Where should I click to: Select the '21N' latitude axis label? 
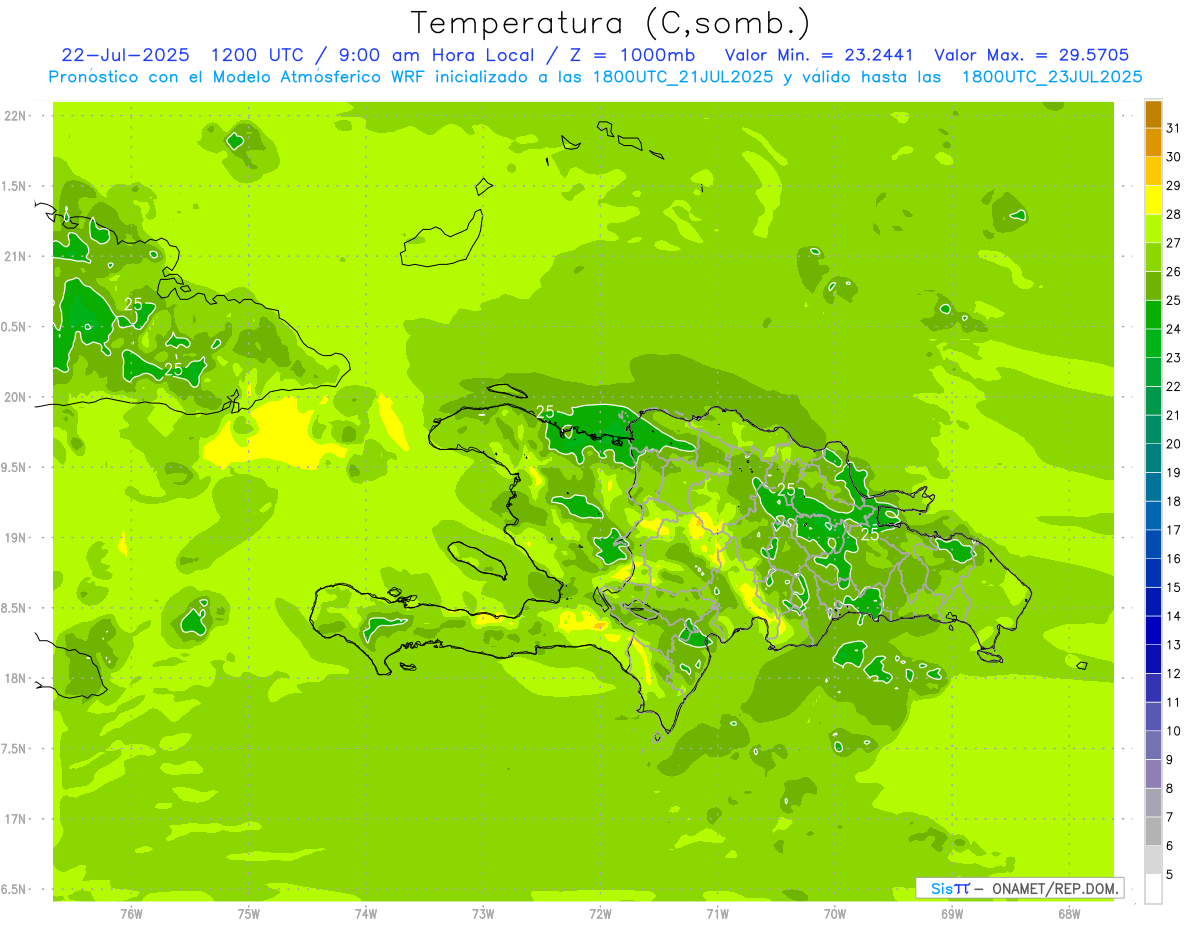[15, 256]
